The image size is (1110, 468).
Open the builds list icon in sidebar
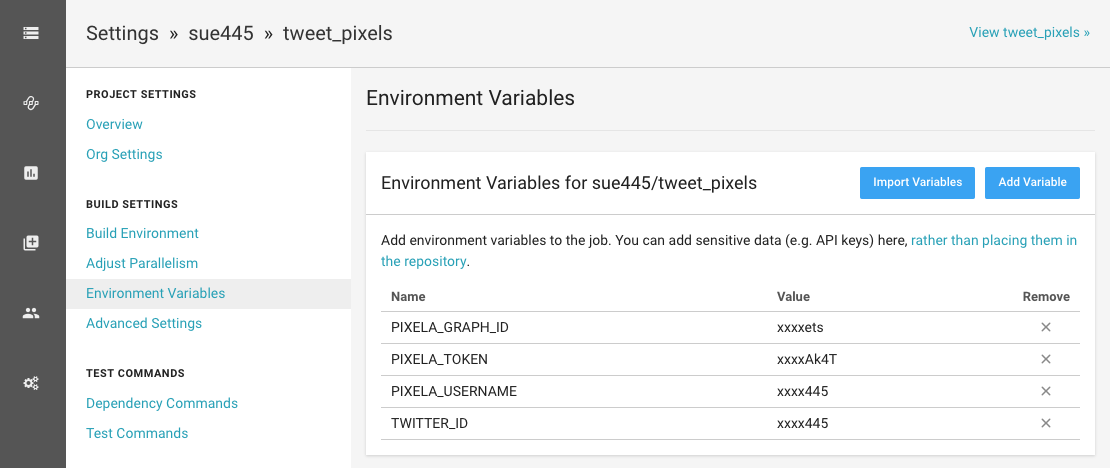coord(31,33)
